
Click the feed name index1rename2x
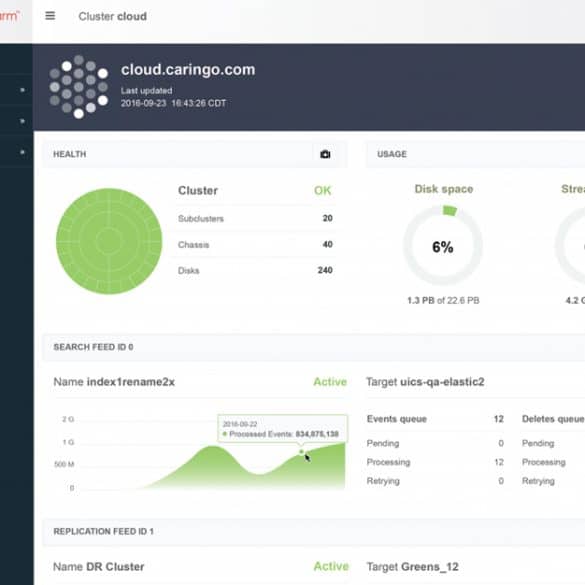click(x=130, y=382)
